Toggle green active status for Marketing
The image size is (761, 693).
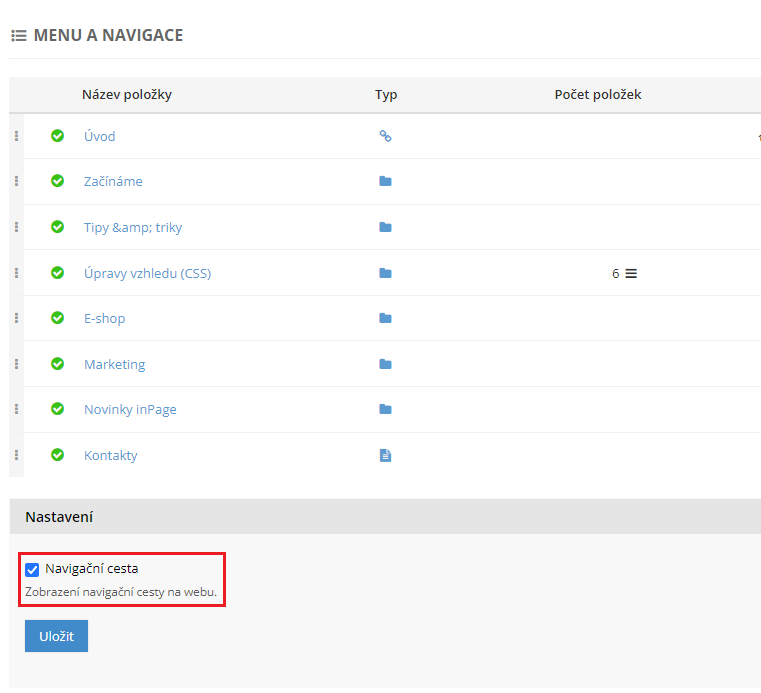(57, 365)
